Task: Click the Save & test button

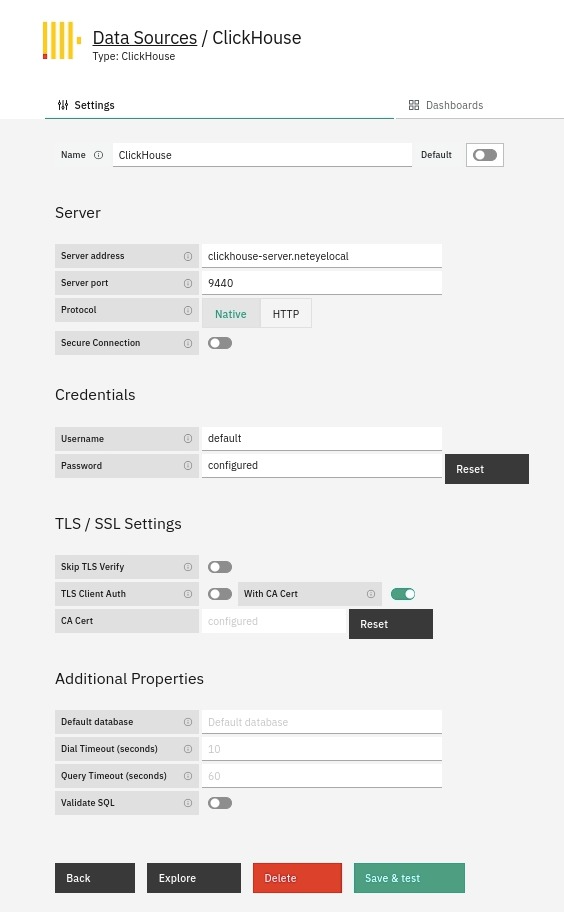Action: [409, 878]
